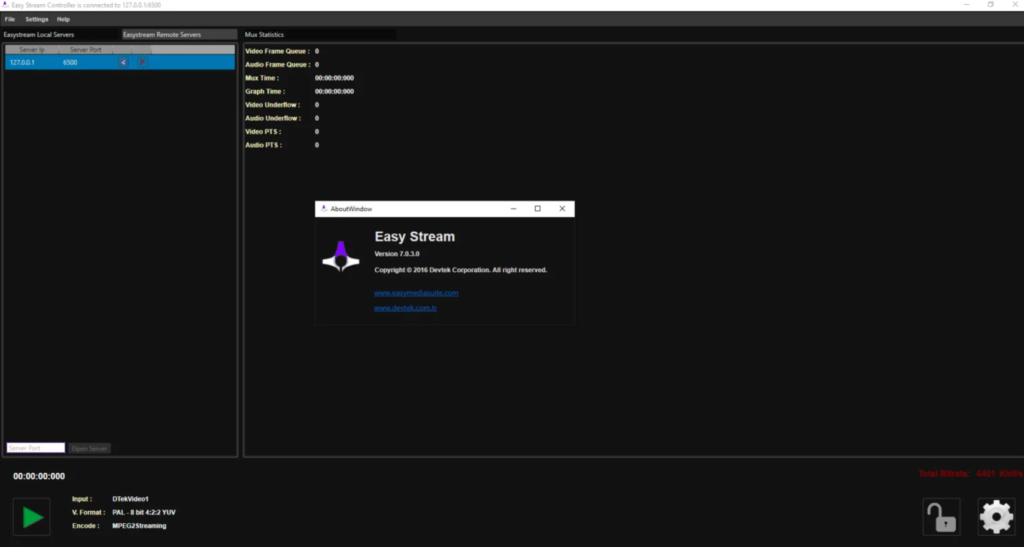Viewport: 1024px width, 547px height.
Task: Click the unlocked padlock icon
Action: coord(940,517)
